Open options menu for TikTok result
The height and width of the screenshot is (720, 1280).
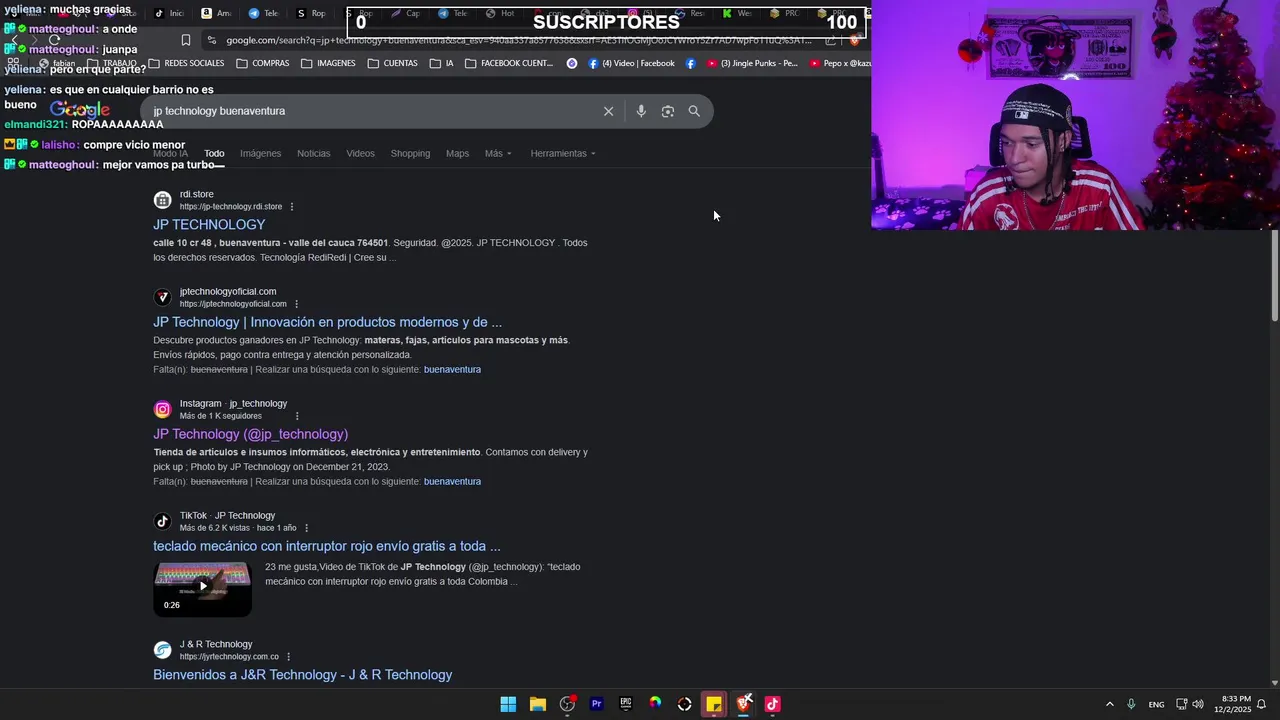point(306,528)
